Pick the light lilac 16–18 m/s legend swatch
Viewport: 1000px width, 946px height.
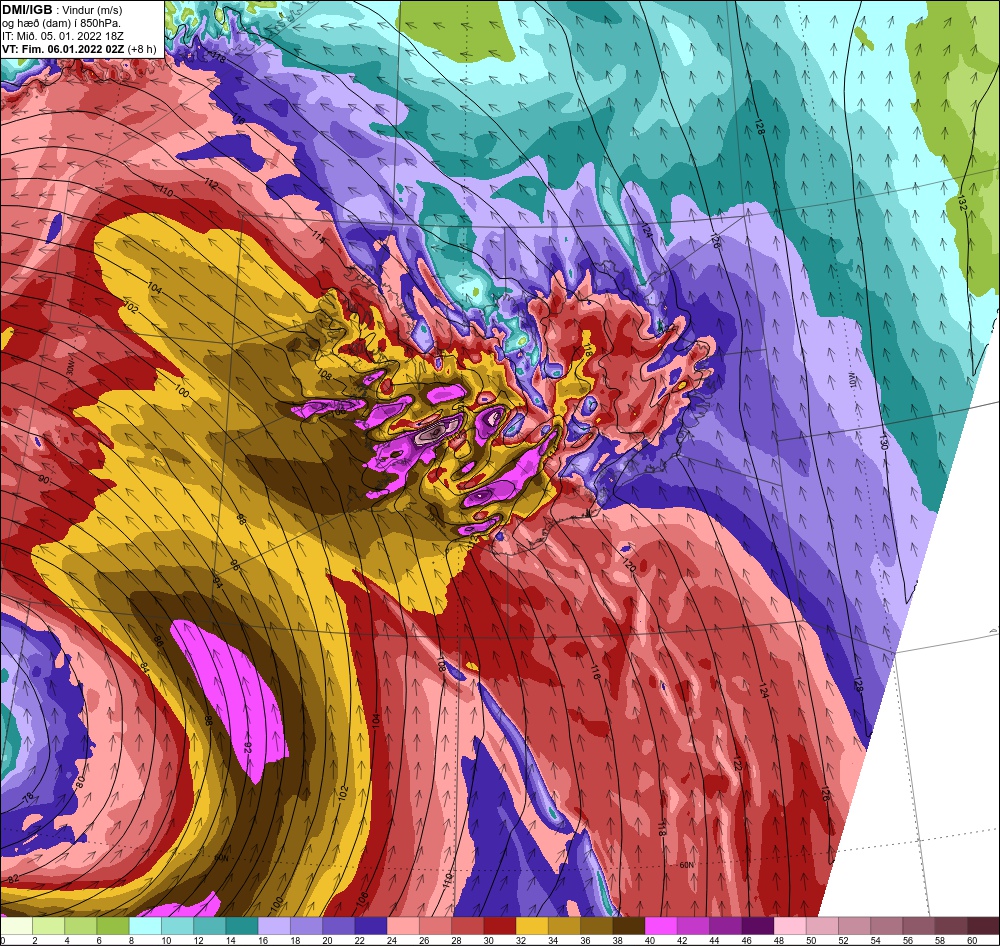pos(274,926)
